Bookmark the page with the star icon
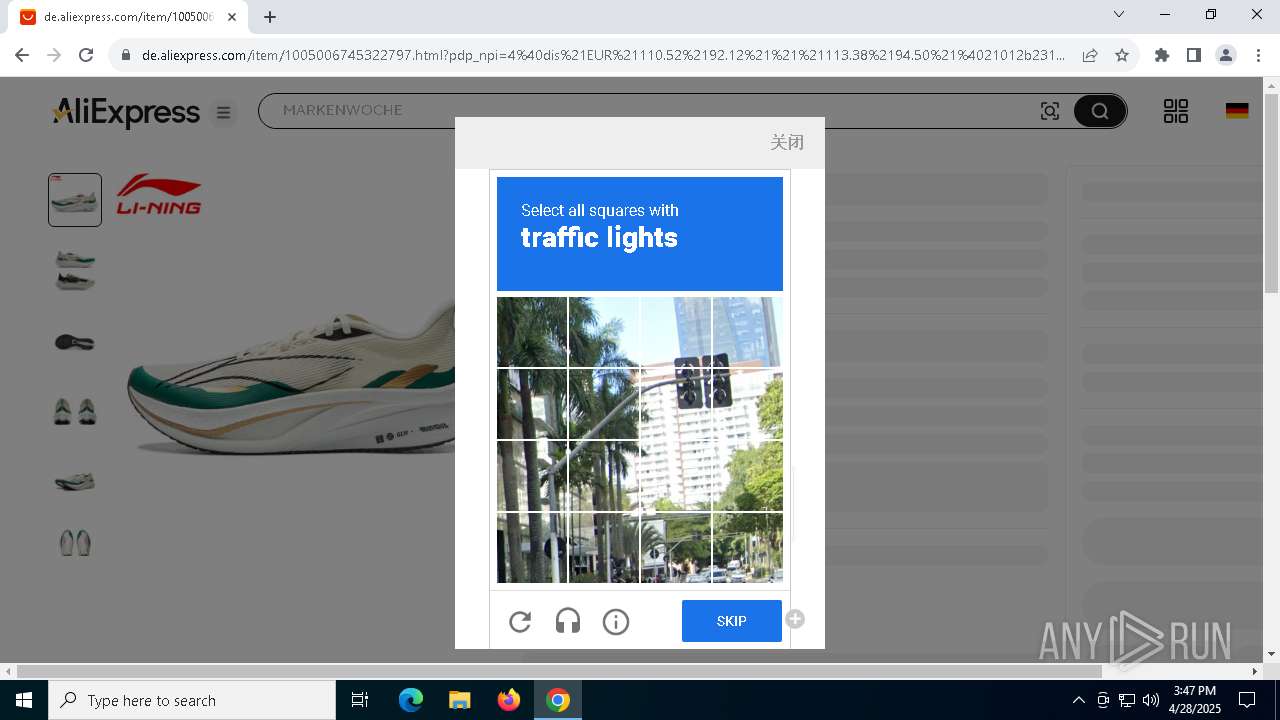The height and width of the screenshot is (720, 1280). [1122, 55]
